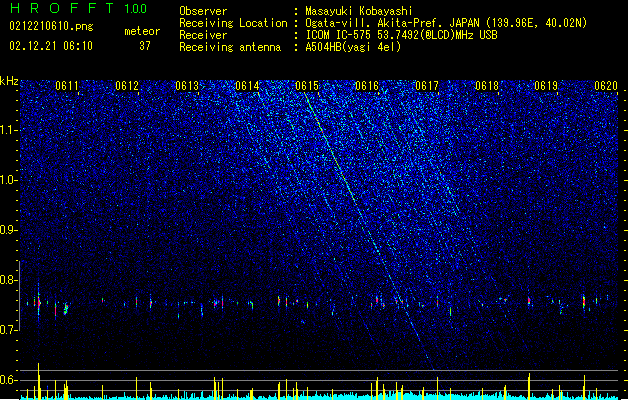The height and width of the screenshot is (400, 629).
Task: Select antenna value A504HB(yagi 4el)
Action: (353, 47)
